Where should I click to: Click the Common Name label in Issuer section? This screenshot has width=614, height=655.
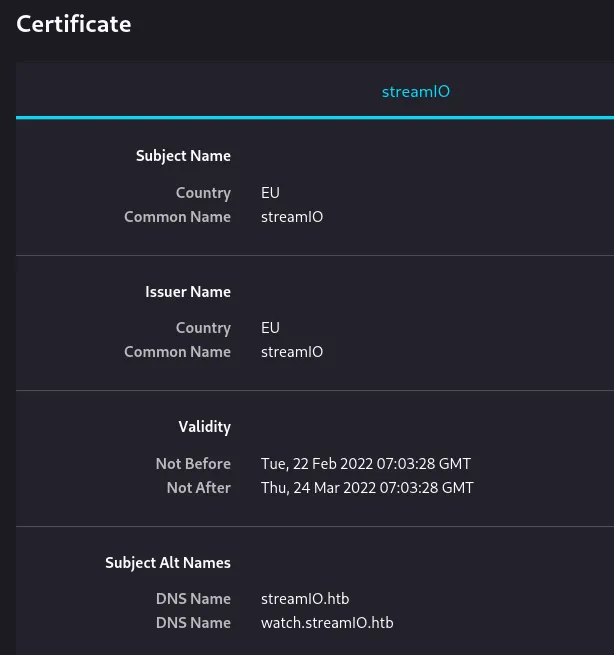tap(177, 352)
